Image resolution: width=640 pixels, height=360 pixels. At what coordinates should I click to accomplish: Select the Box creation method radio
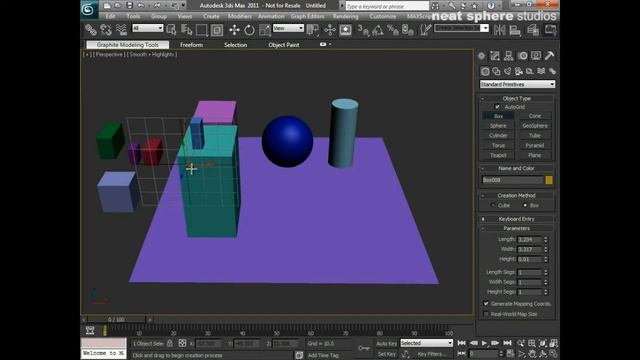pos(525,205)
